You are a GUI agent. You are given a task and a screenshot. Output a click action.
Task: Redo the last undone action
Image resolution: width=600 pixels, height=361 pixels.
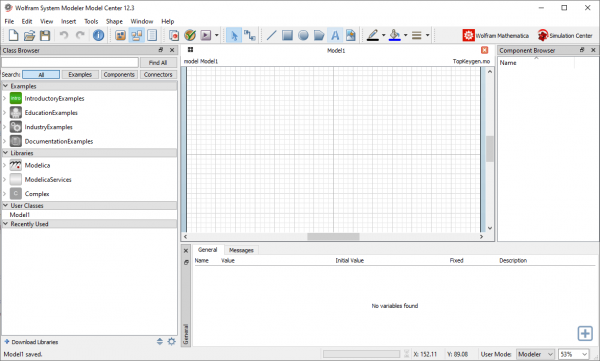point(80,36)
